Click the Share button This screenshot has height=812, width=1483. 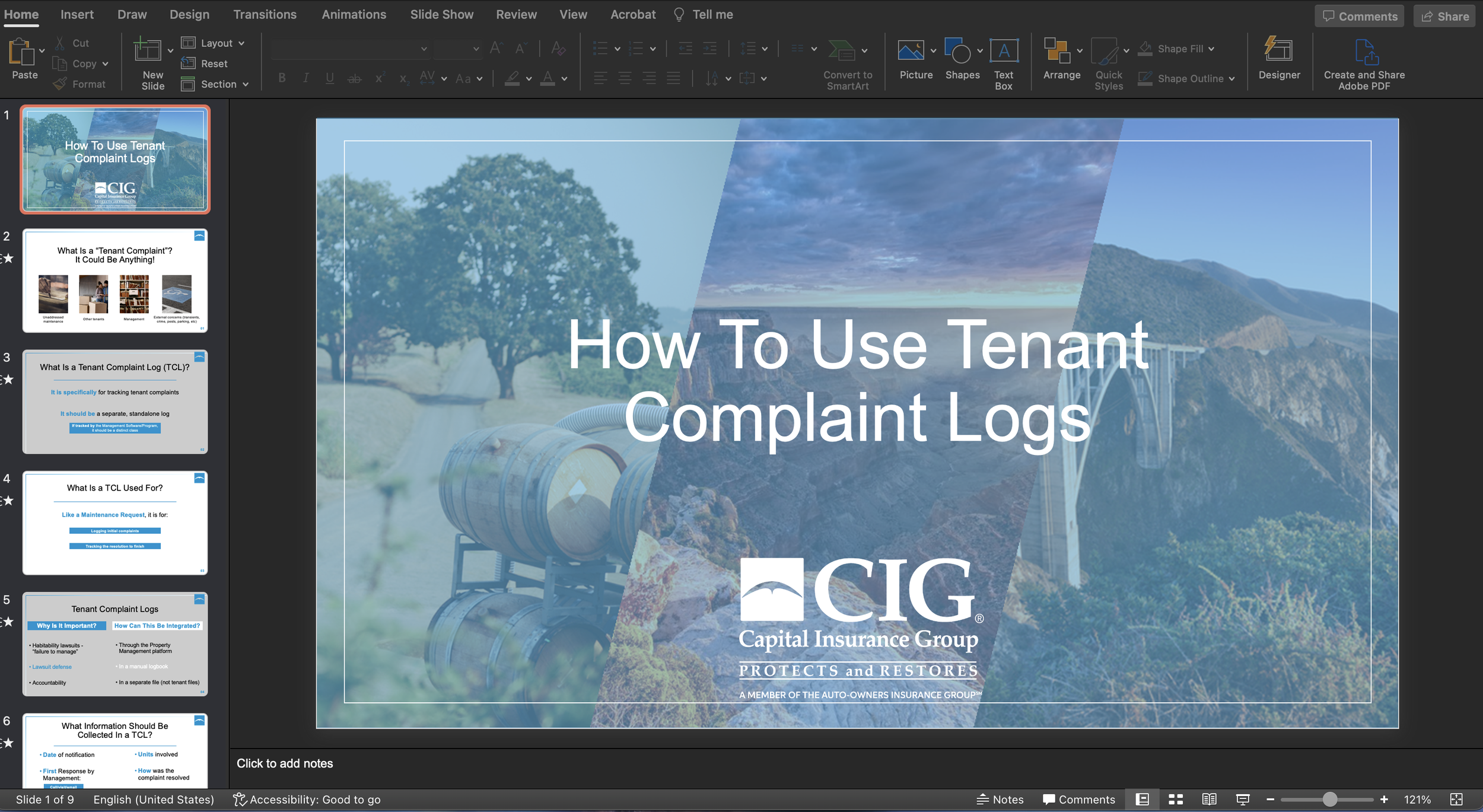click(1444, 16)
